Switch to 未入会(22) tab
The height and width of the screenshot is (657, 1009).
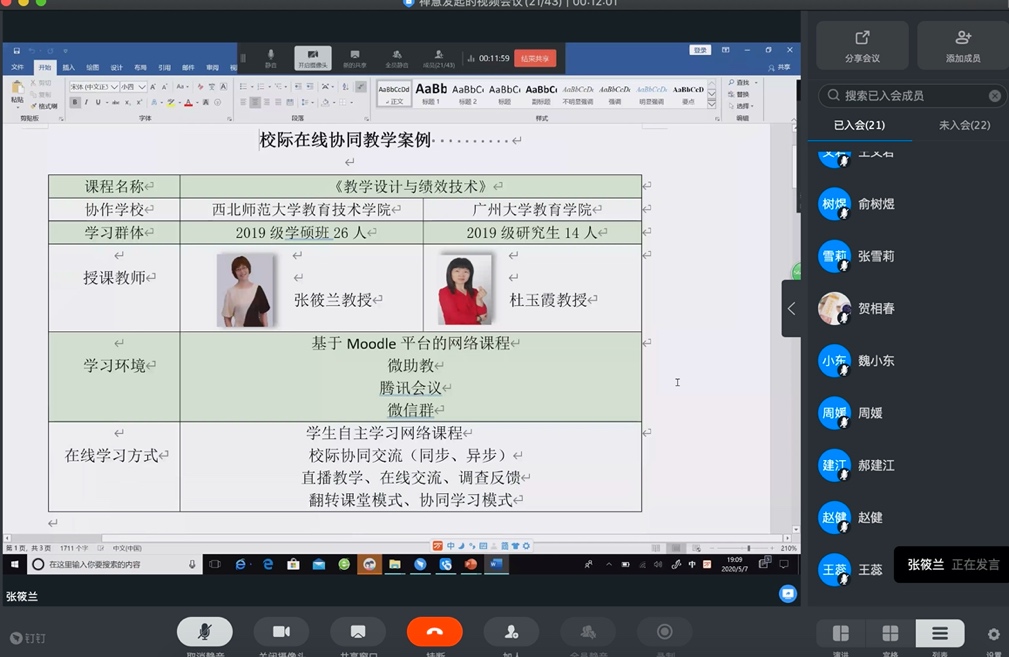point(964,125)
